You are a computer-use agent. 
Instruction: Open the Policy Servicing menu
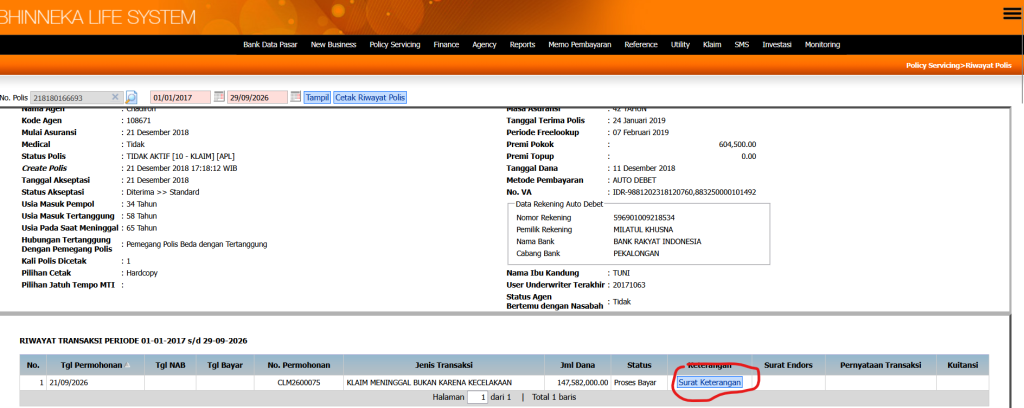tap(394, 45)
